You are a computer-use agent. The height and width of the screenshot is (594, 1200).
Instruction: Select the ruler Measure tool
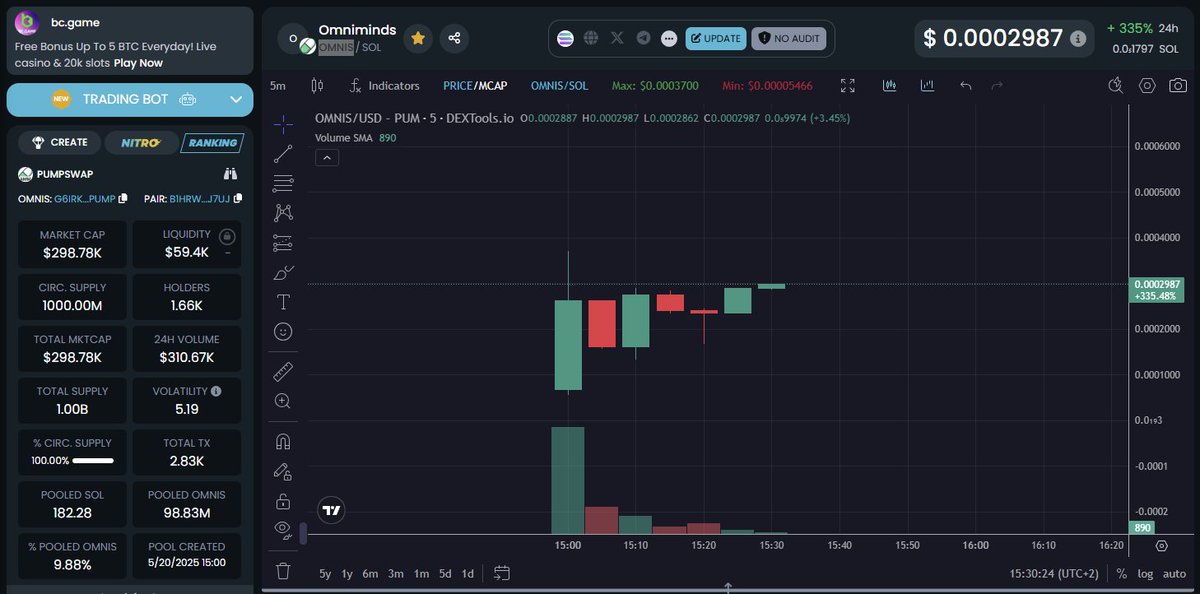(283, 372)
